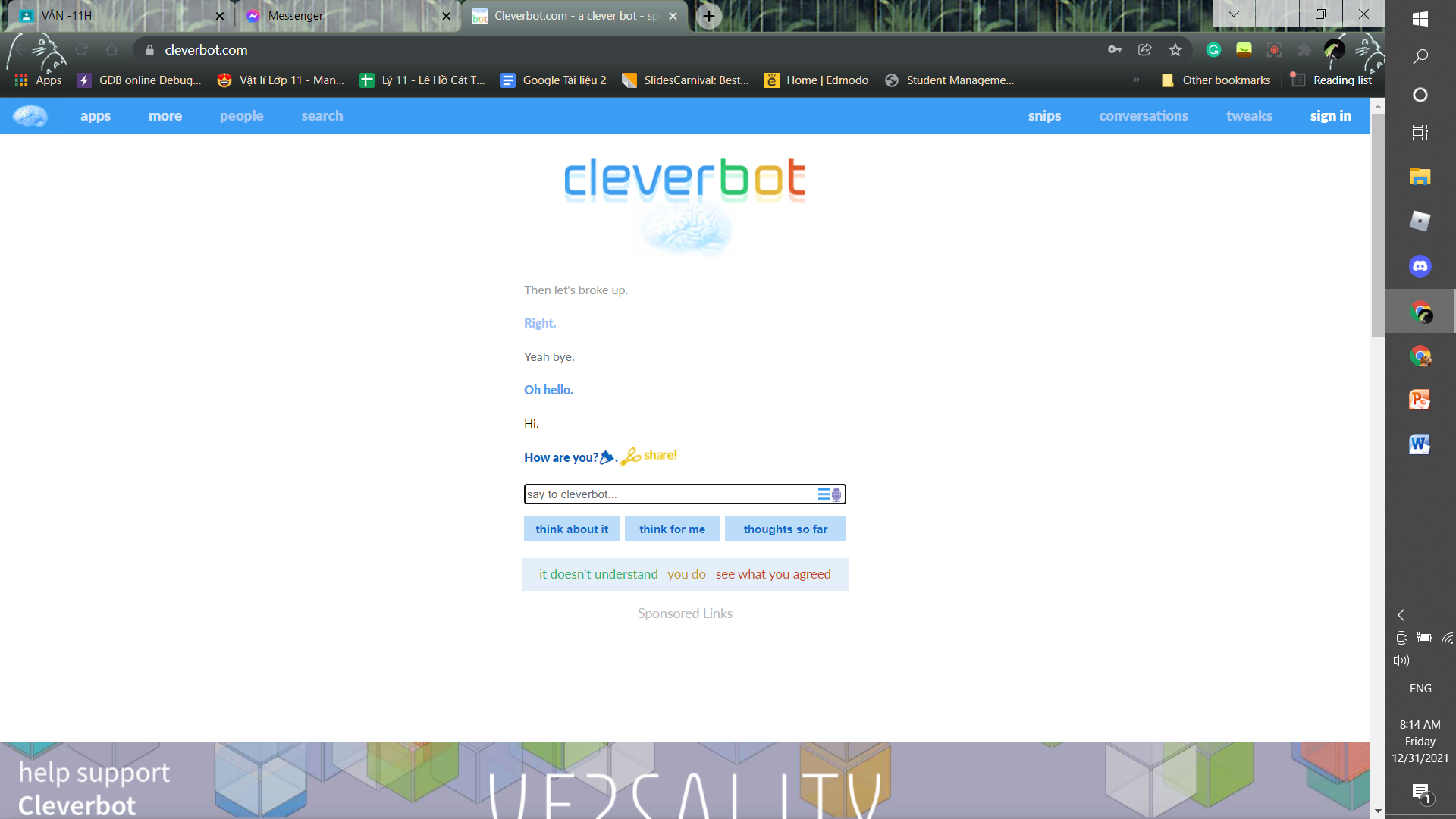
Task: Open the apps menu in Cleverbot navbar
Action: [x=96, y=116]
